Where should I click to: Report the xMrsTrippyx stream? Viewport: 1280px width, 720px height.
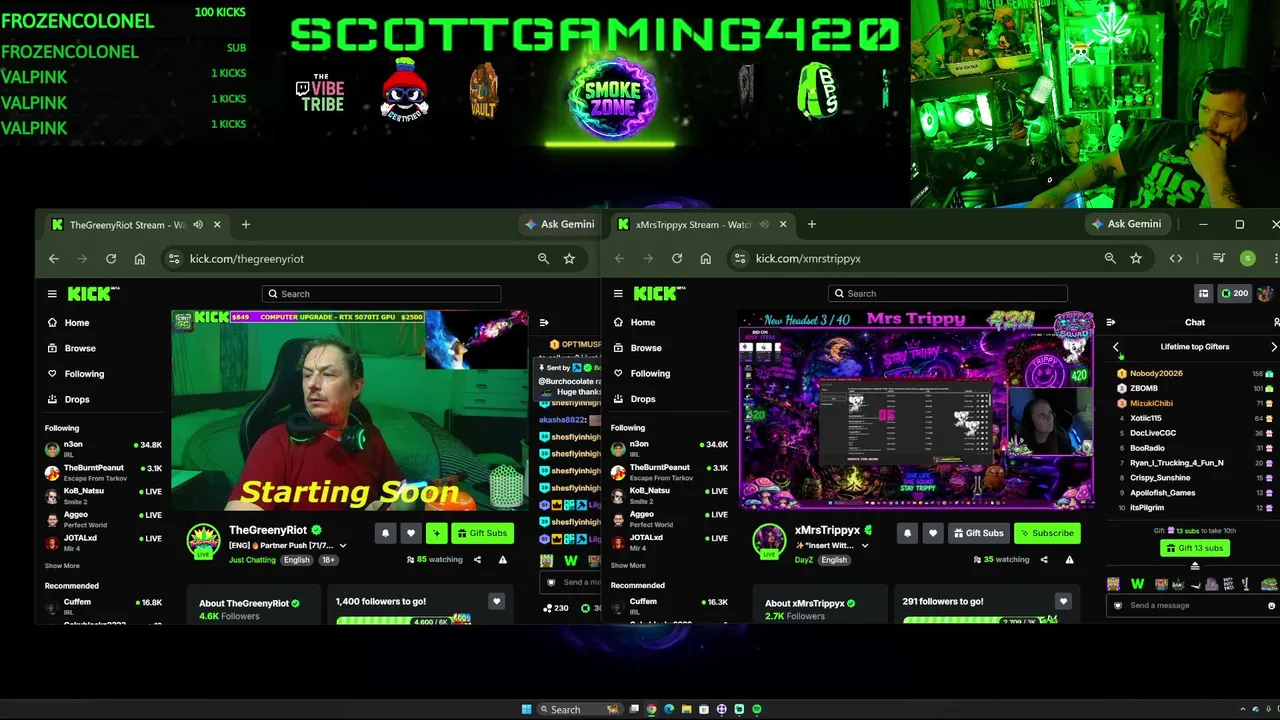pyautogui.click(x=1070, y=560)
